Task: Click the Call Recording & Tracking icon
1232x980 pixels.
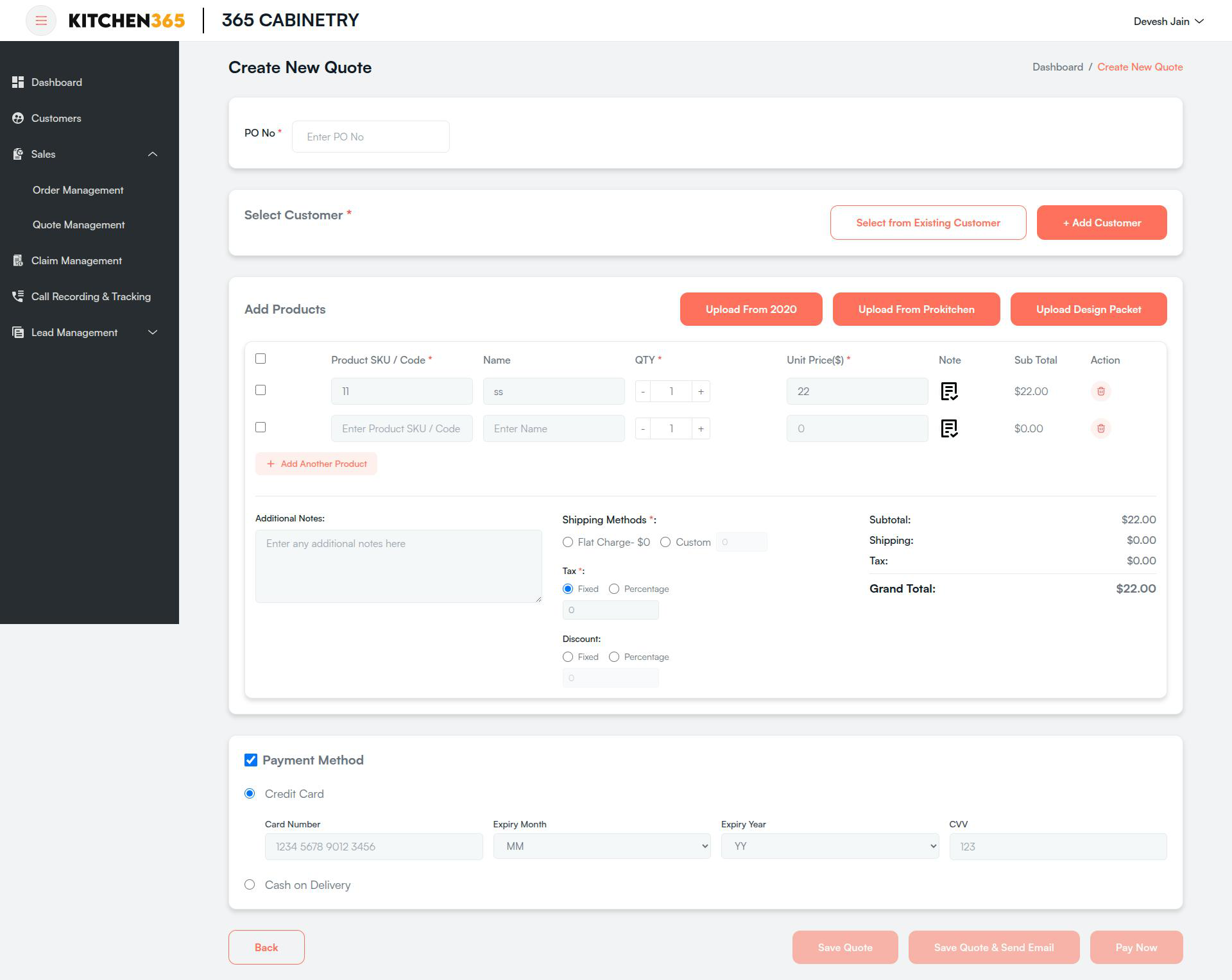Action: coord(18,296)
